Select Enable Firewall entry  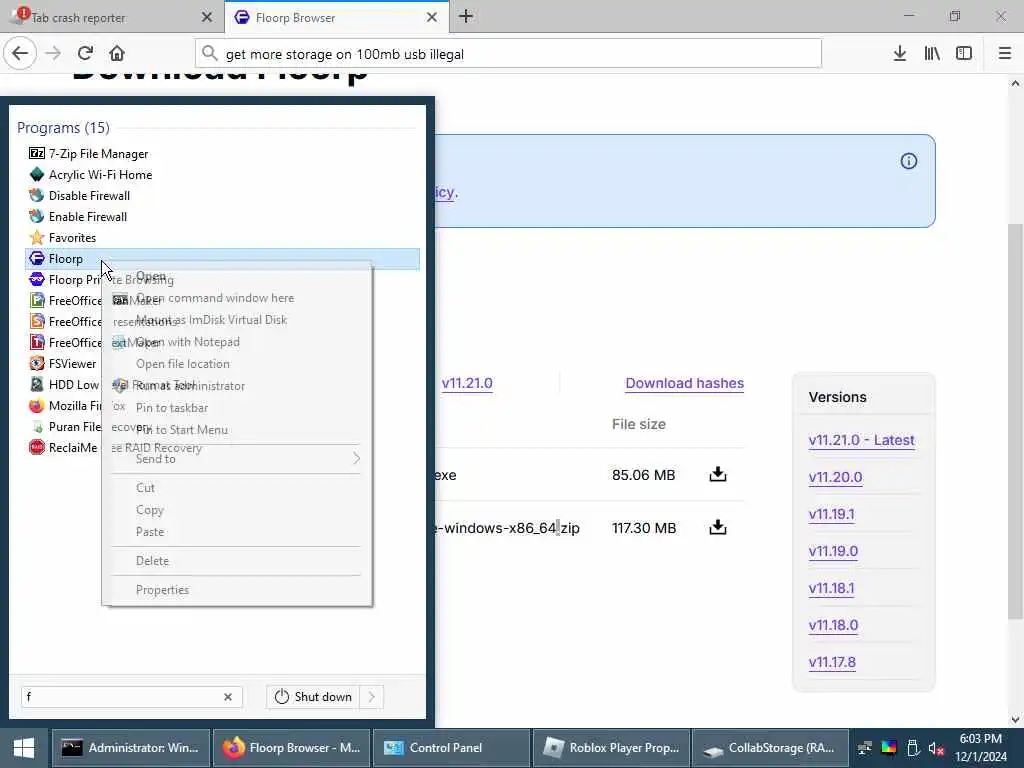click(222, 216)
